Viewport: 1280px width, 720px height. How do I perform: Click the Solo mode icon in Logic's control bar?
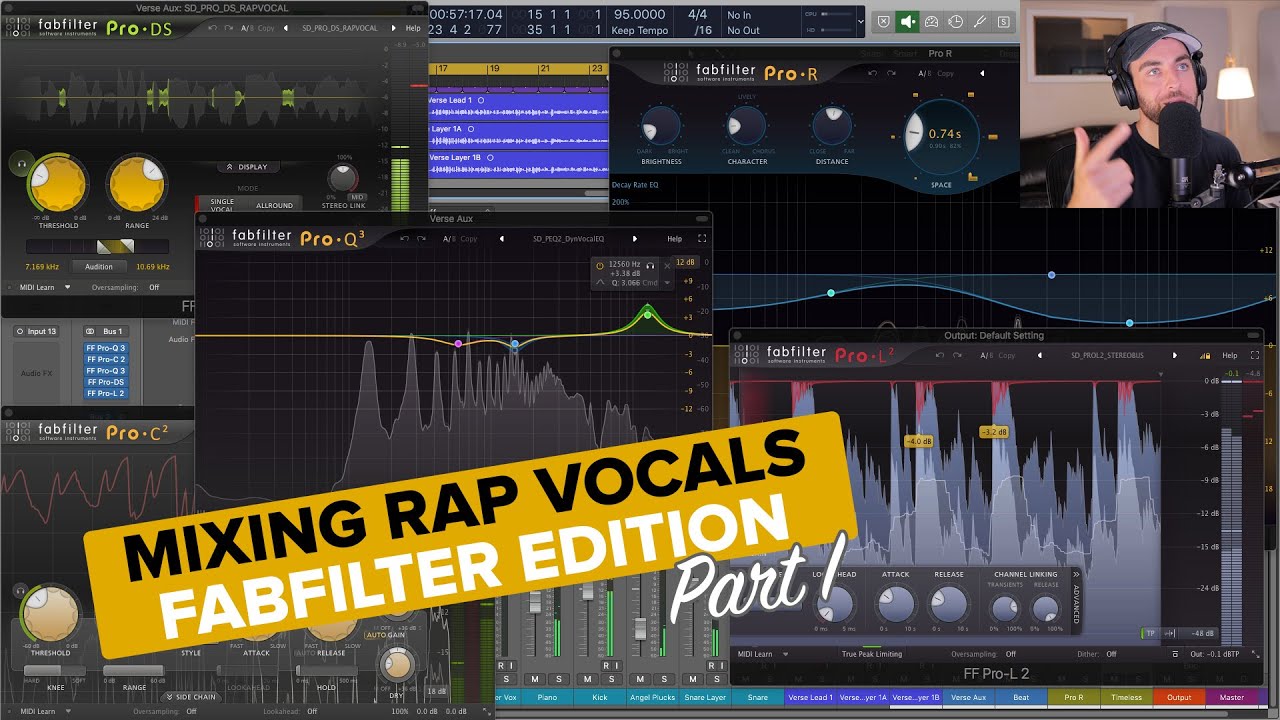tap(1004, 21)
